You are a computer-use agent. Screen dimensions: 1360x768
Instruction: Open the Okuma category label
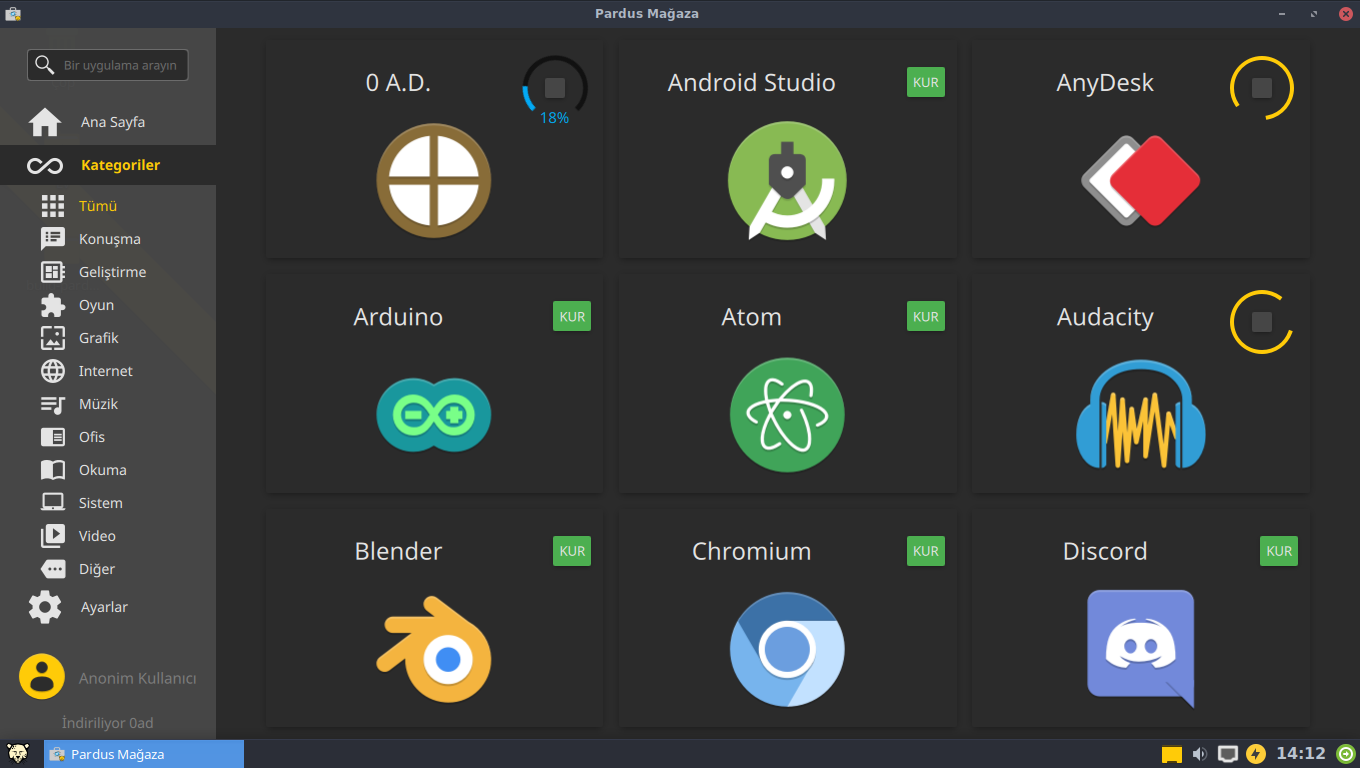pyautogui.click(x=103, y=470)
